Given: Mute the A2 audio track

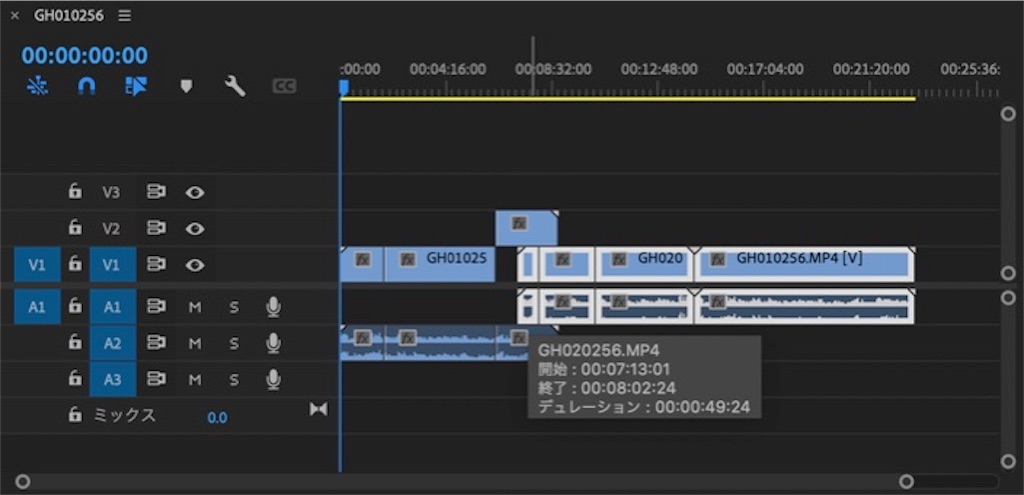Looking at the screenshot, I should (195, 343).
